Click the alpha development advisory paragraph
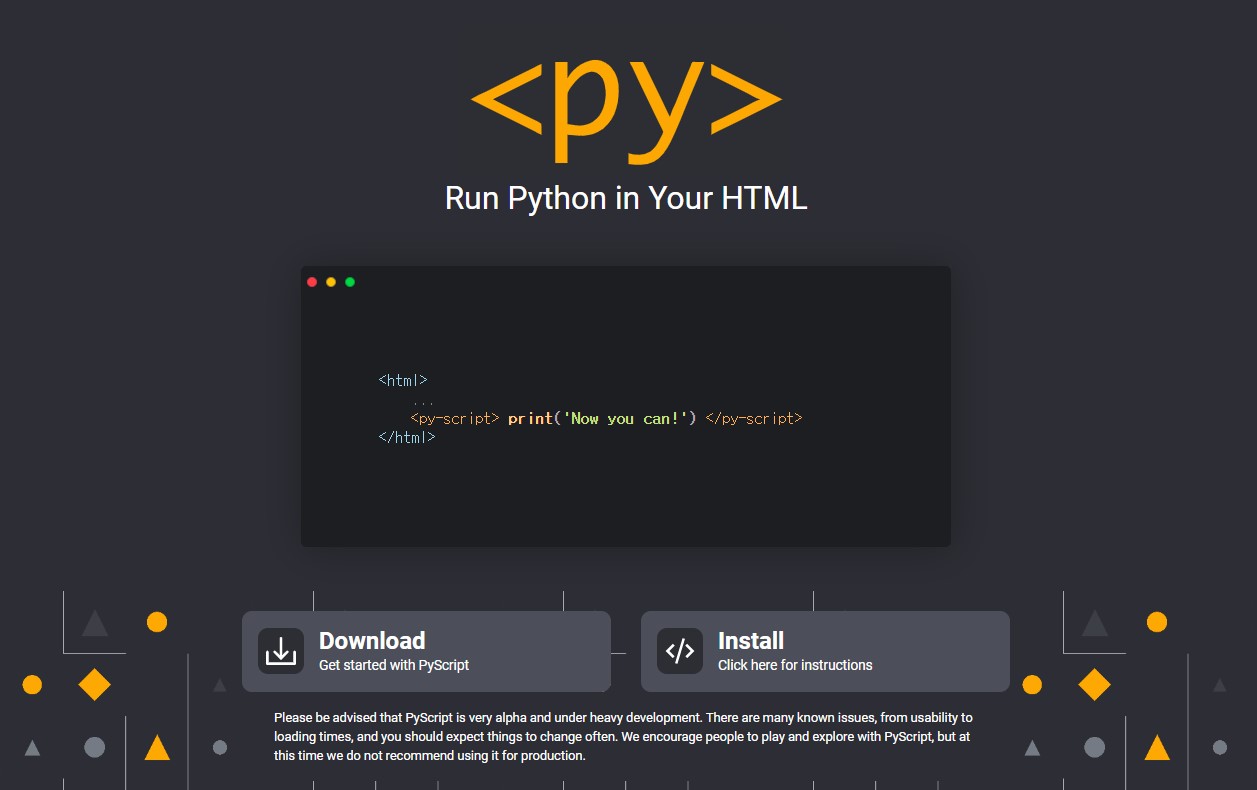Viewport: 1257px width, 790px height. (x=623, y=737)
